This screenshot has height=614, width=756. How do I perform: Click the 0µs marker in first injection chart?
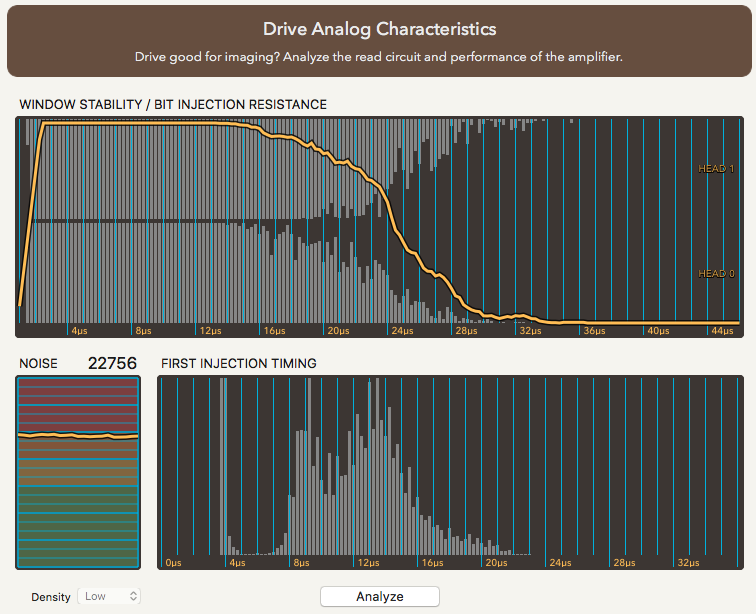pos(173,563)
